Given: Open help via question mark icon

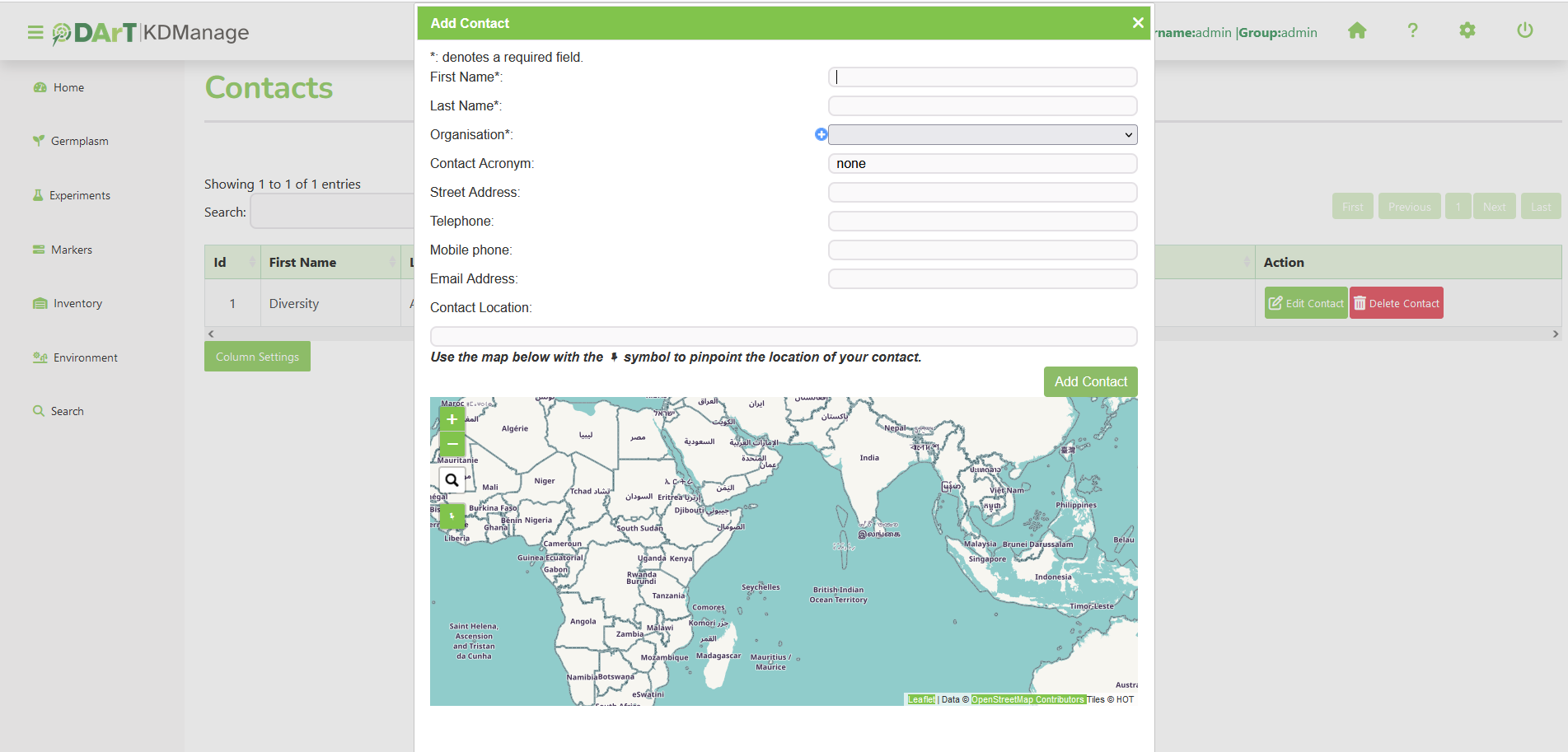Looking at the screenshot, I should point(1412,31).
